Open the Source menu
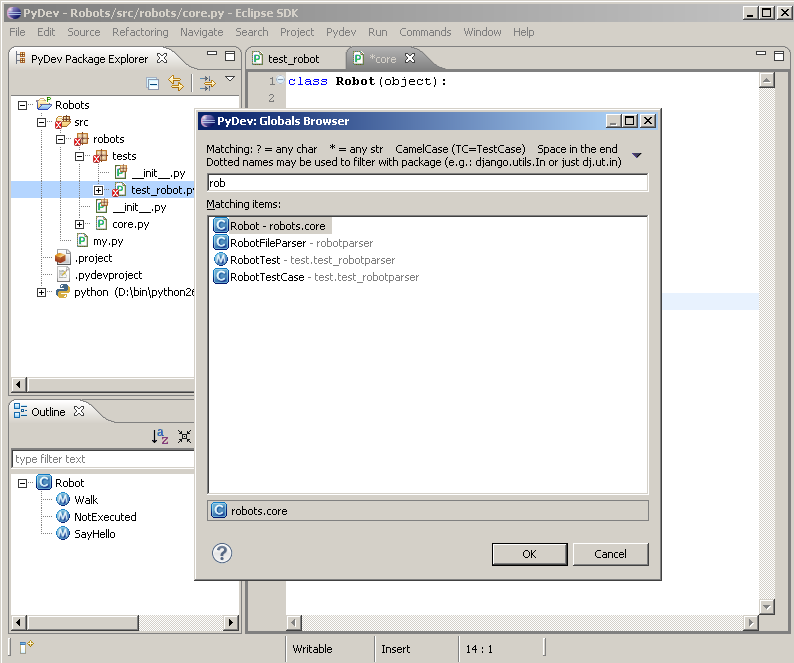 pyautogui.click(x=84, y=32)
